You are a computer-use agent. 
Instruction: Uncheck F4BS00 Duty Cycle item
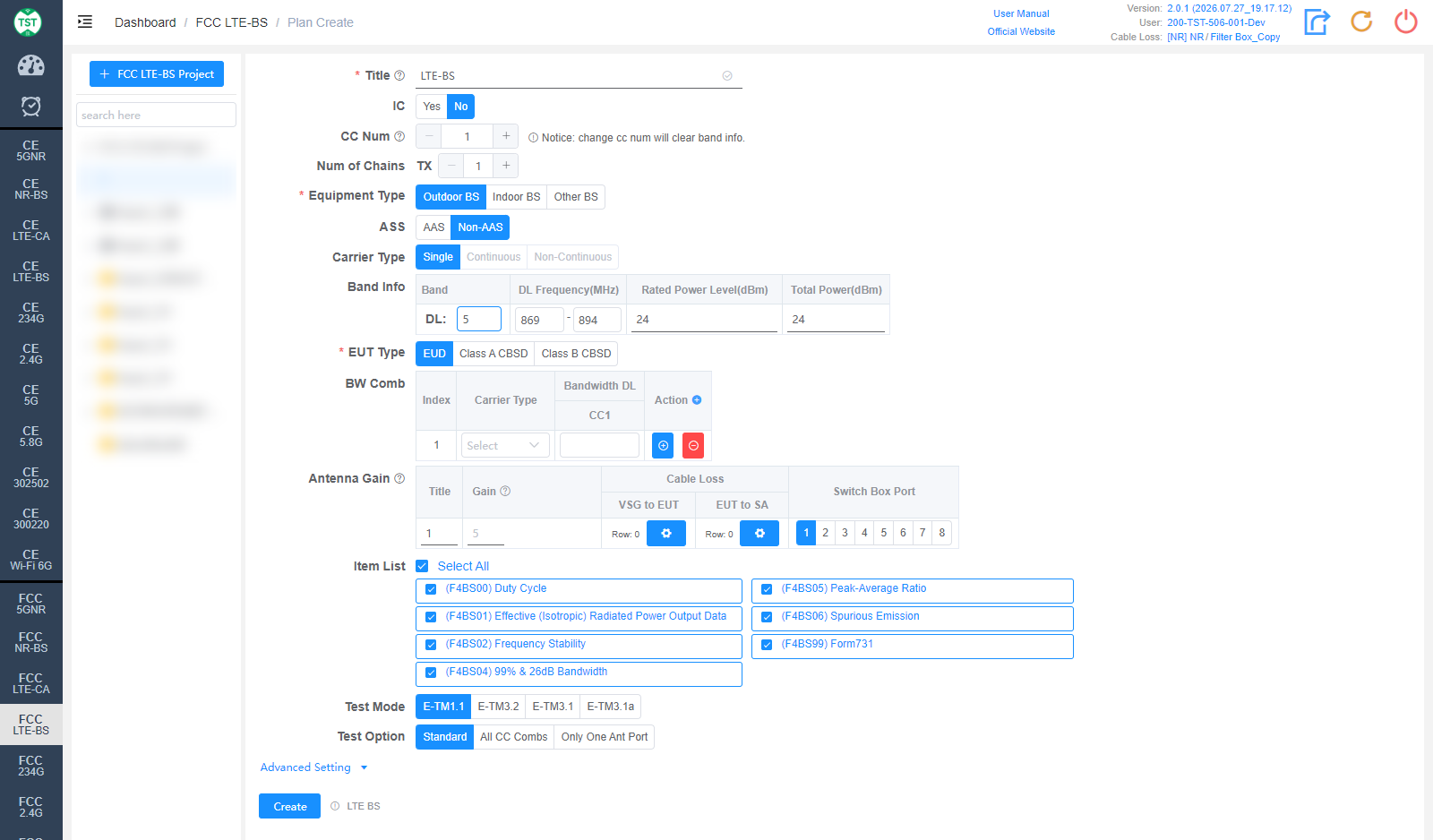tap(431, 589)
